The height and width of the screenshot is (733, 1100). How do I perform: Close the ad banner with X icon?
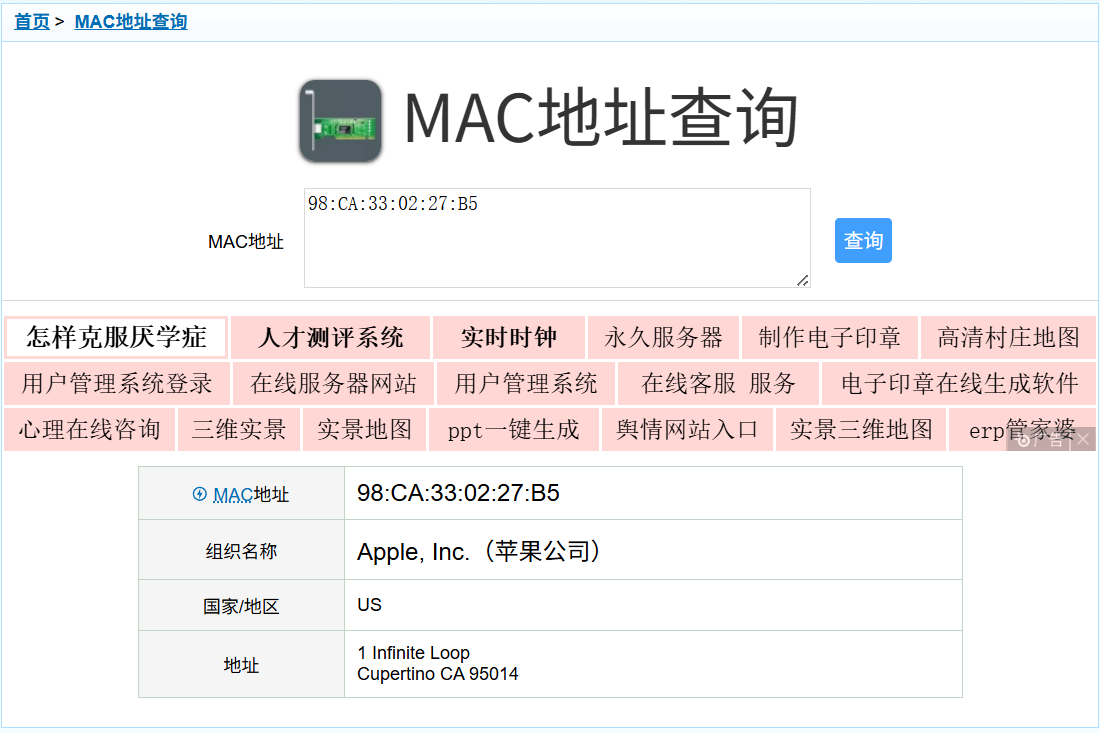click(1083, 440)
